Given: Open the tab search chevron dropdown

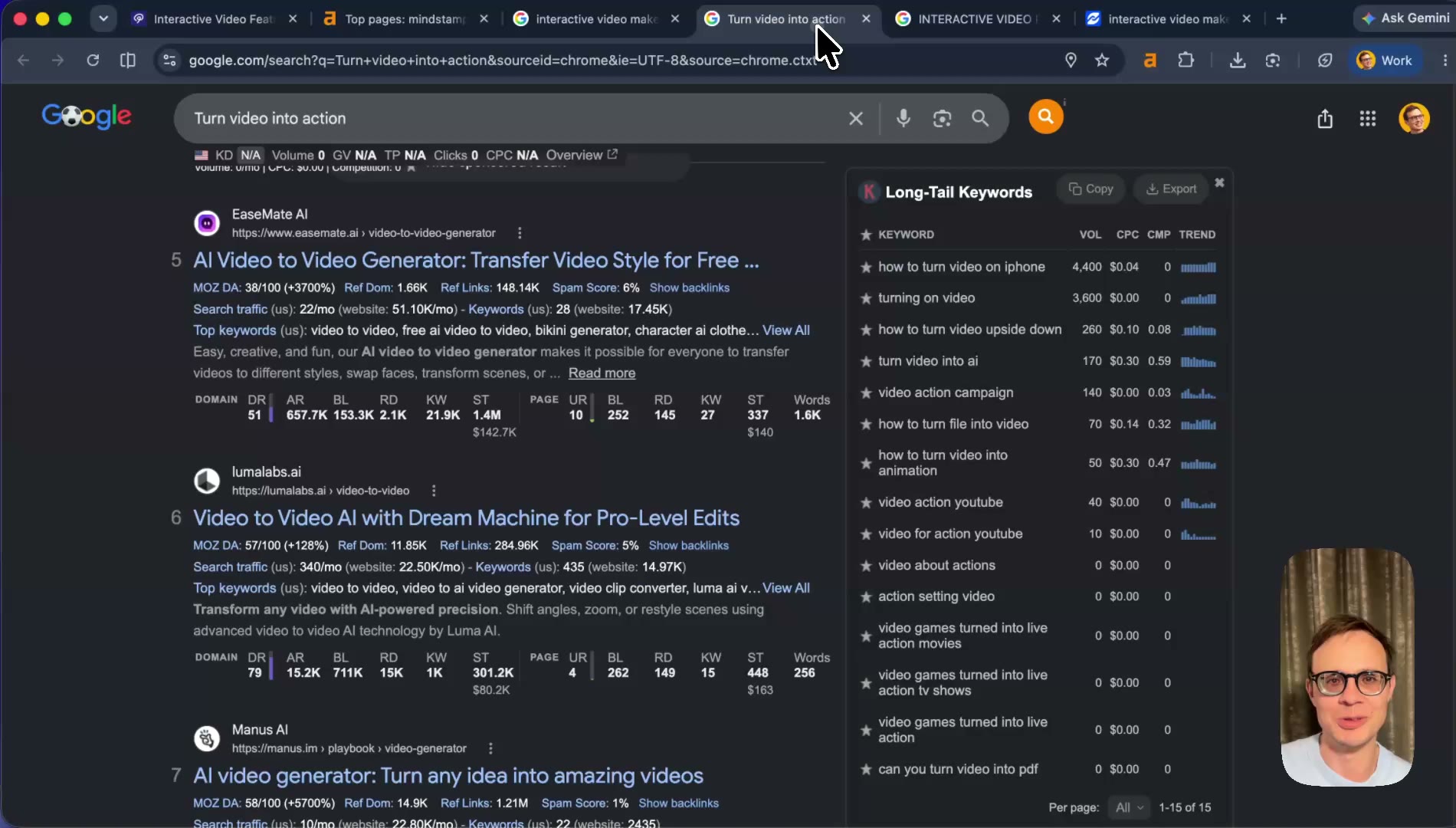Looking at the screenshot, I should tap(103, 18).
